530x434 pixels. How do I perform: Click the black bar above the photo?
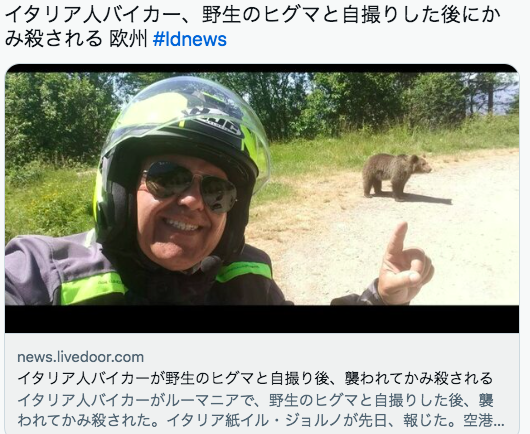tap(262, 68)
